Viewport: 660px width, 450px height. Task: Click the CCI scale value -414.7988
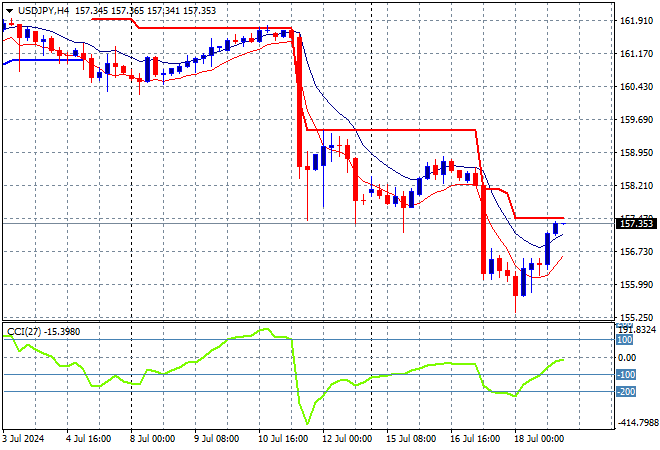637,422
